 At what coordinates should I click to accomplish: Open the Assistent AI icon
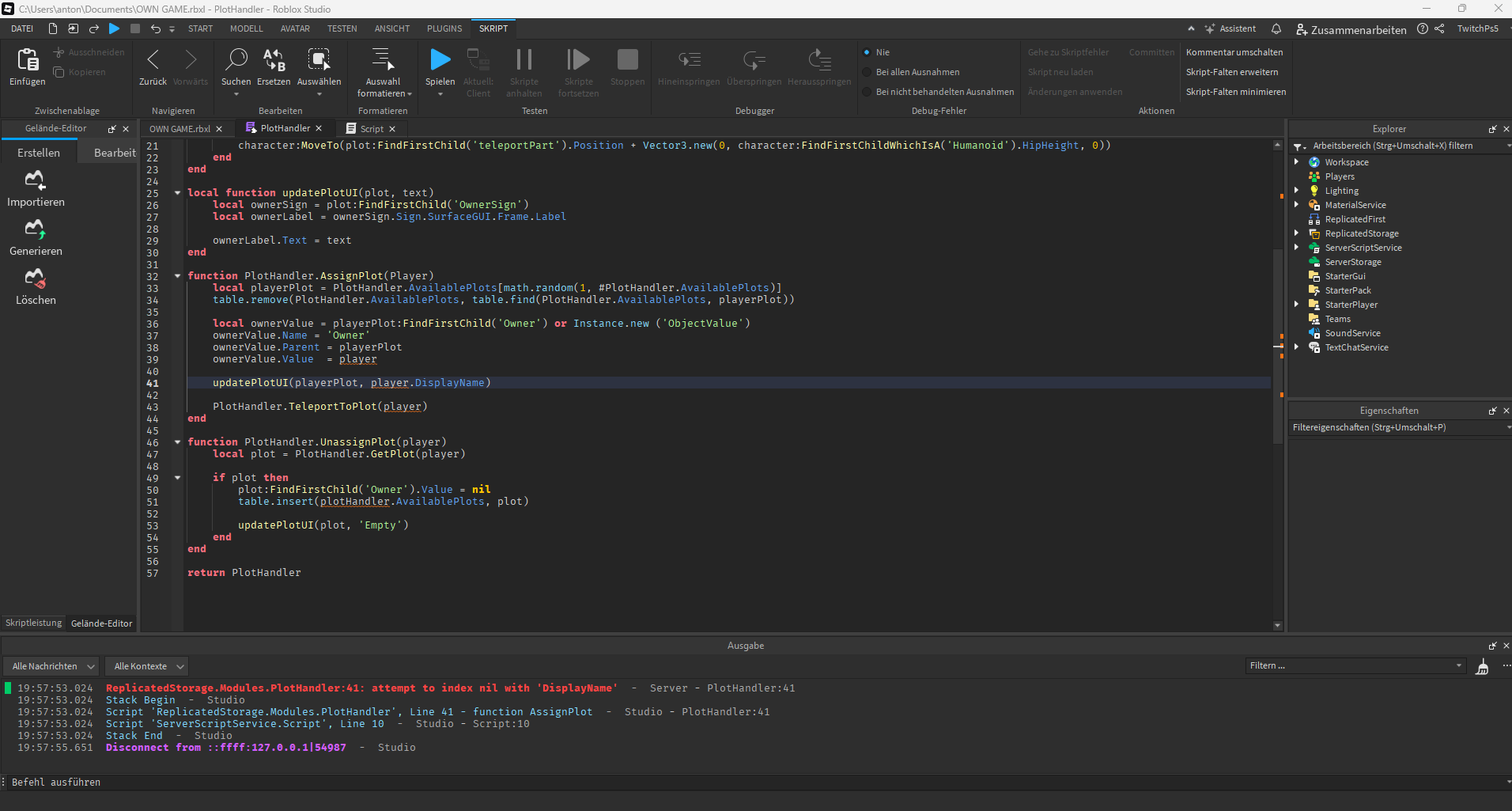(x=1210, y=28)
